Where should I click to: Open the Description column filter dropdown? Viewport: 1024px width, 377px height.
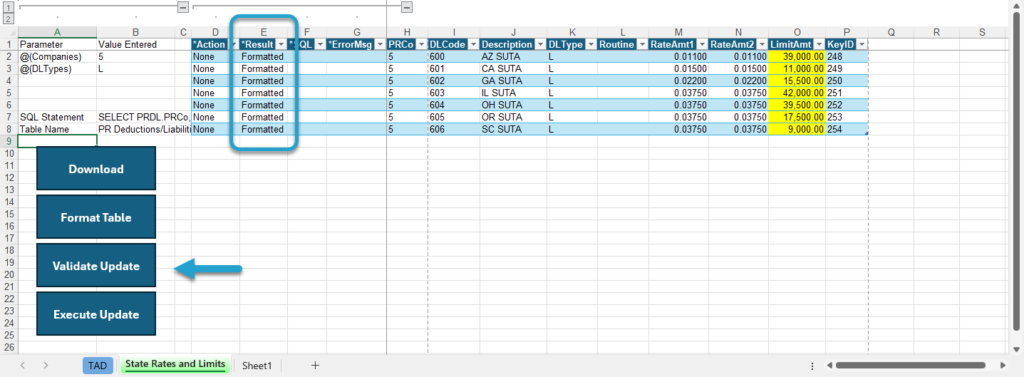pyautogui.click(x=540, y=44)
